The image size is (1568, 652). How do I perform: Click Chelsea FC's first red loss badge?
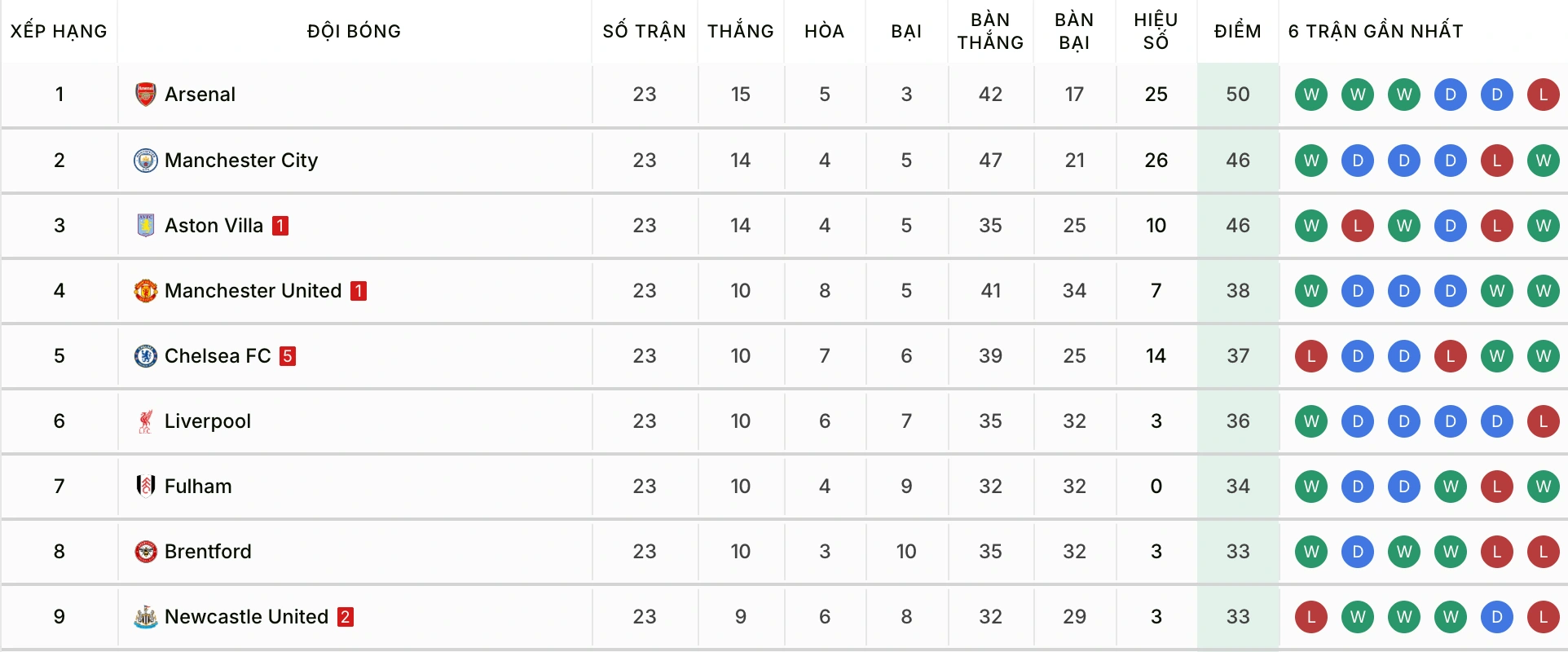point(1310,355)
